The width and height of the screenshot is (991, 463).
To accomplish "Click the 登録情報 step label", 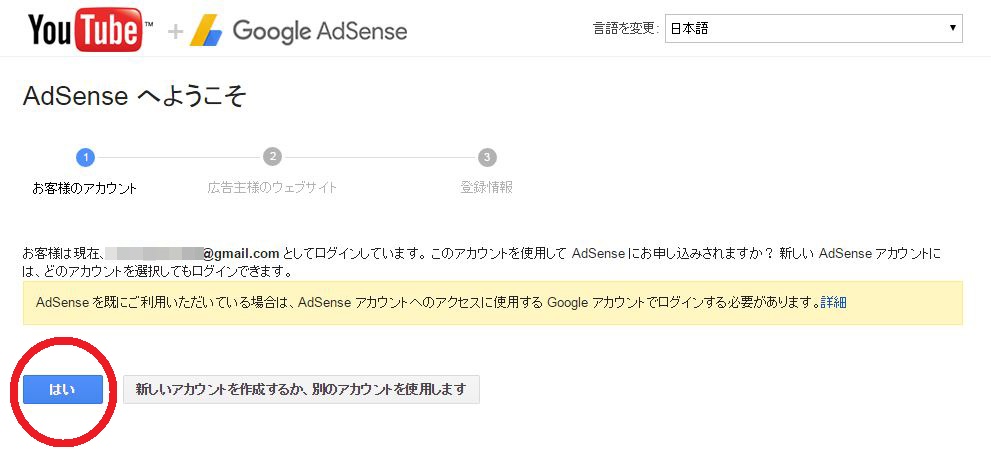I will 487,188.
